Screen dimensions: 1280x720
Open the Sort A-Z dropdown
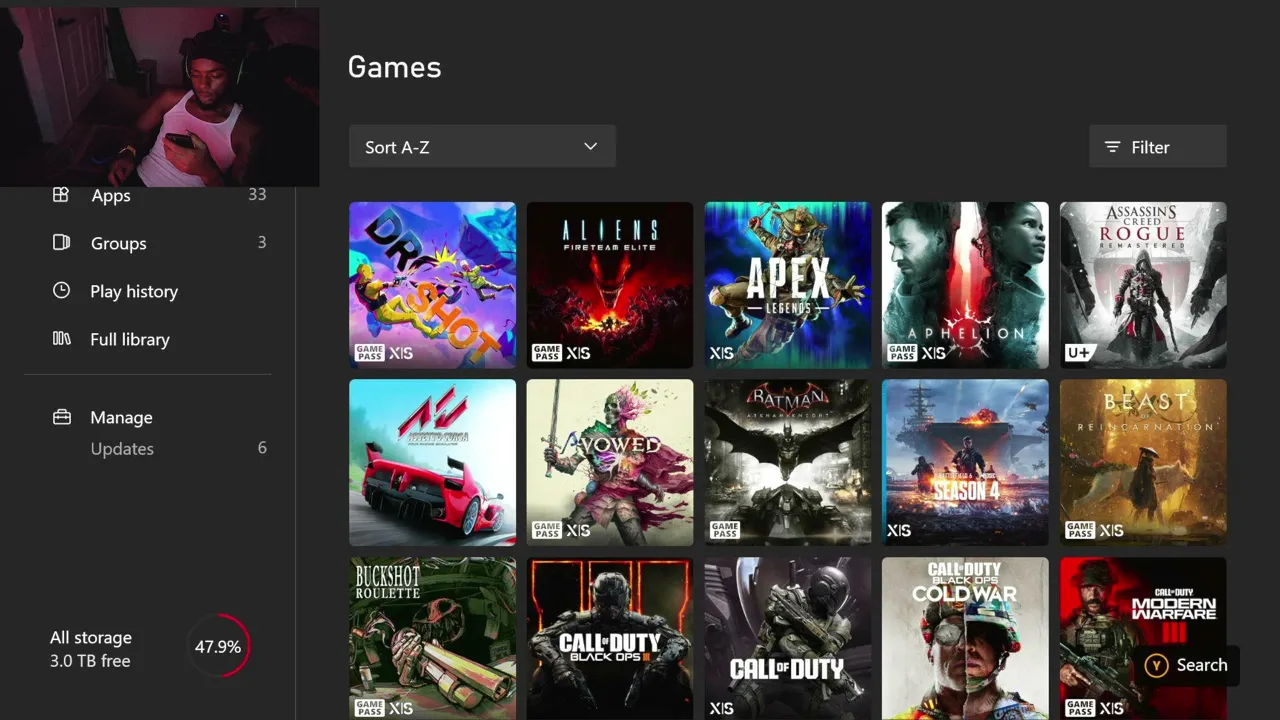click(x=482, y=147)
